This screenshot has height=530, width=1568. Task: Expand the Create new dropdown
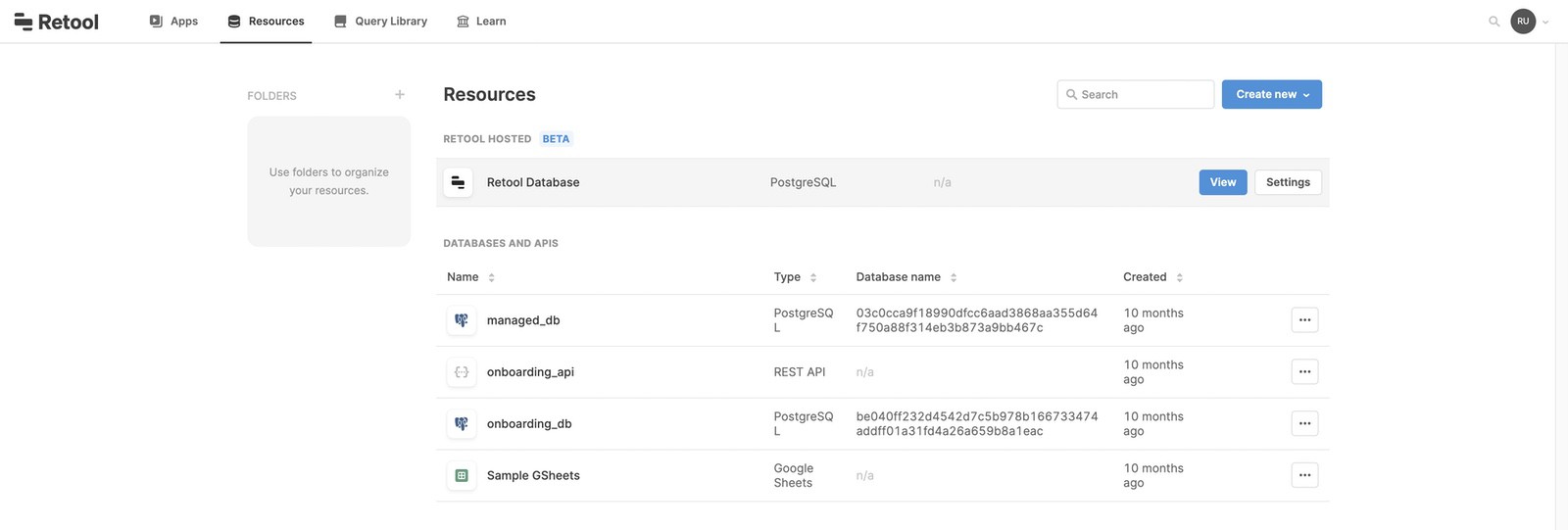click(x=1271, y=95)
